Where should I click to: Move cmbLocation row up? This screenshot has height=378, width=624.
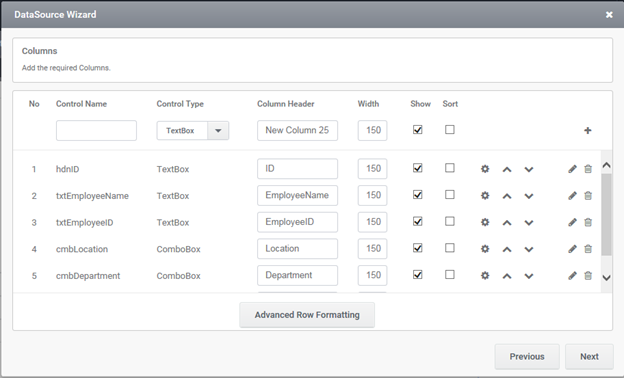pyautogui.click(x=507, y=249)
